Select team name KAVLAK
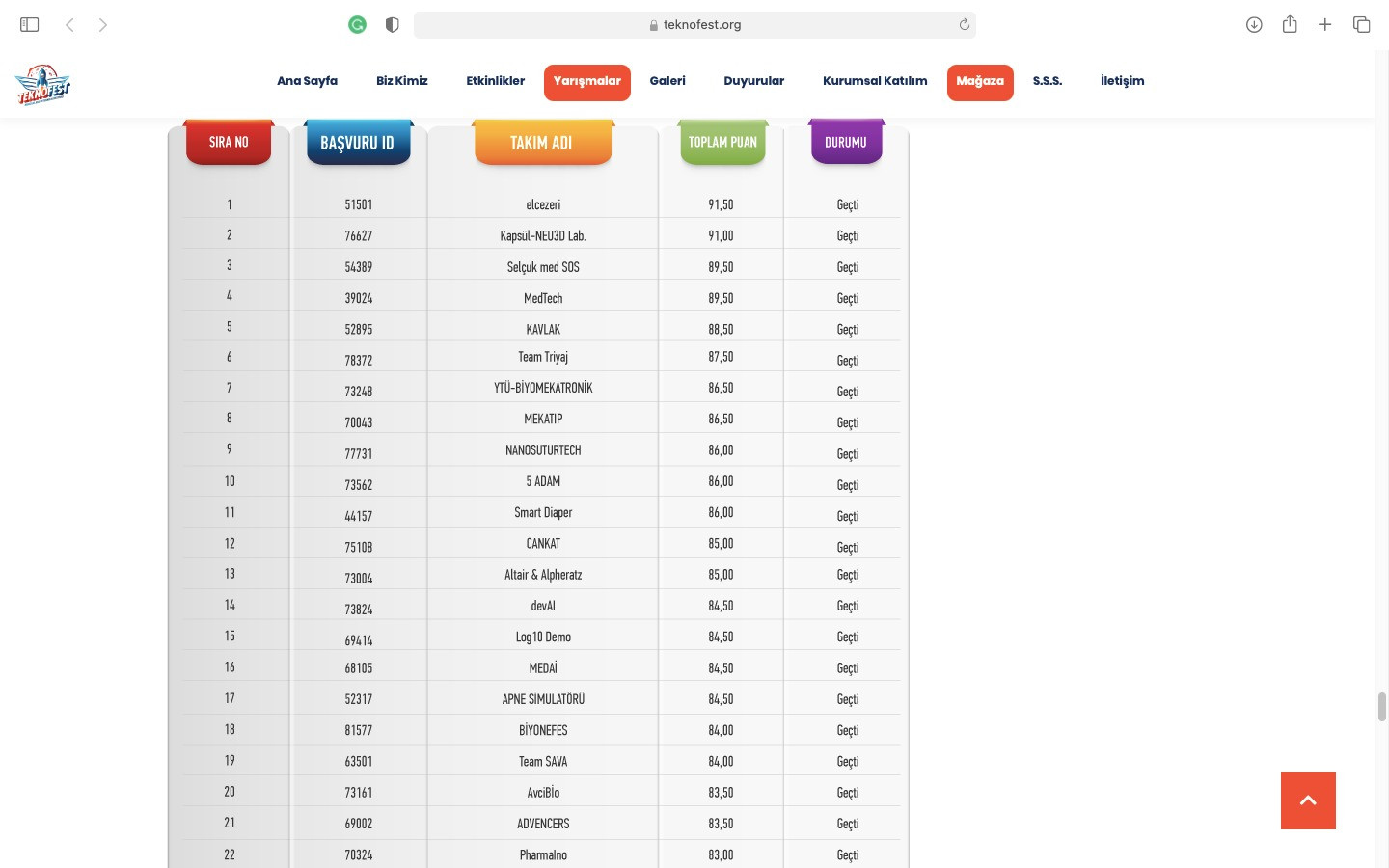This screenshot has height=868, width=1389. [543, 329]
